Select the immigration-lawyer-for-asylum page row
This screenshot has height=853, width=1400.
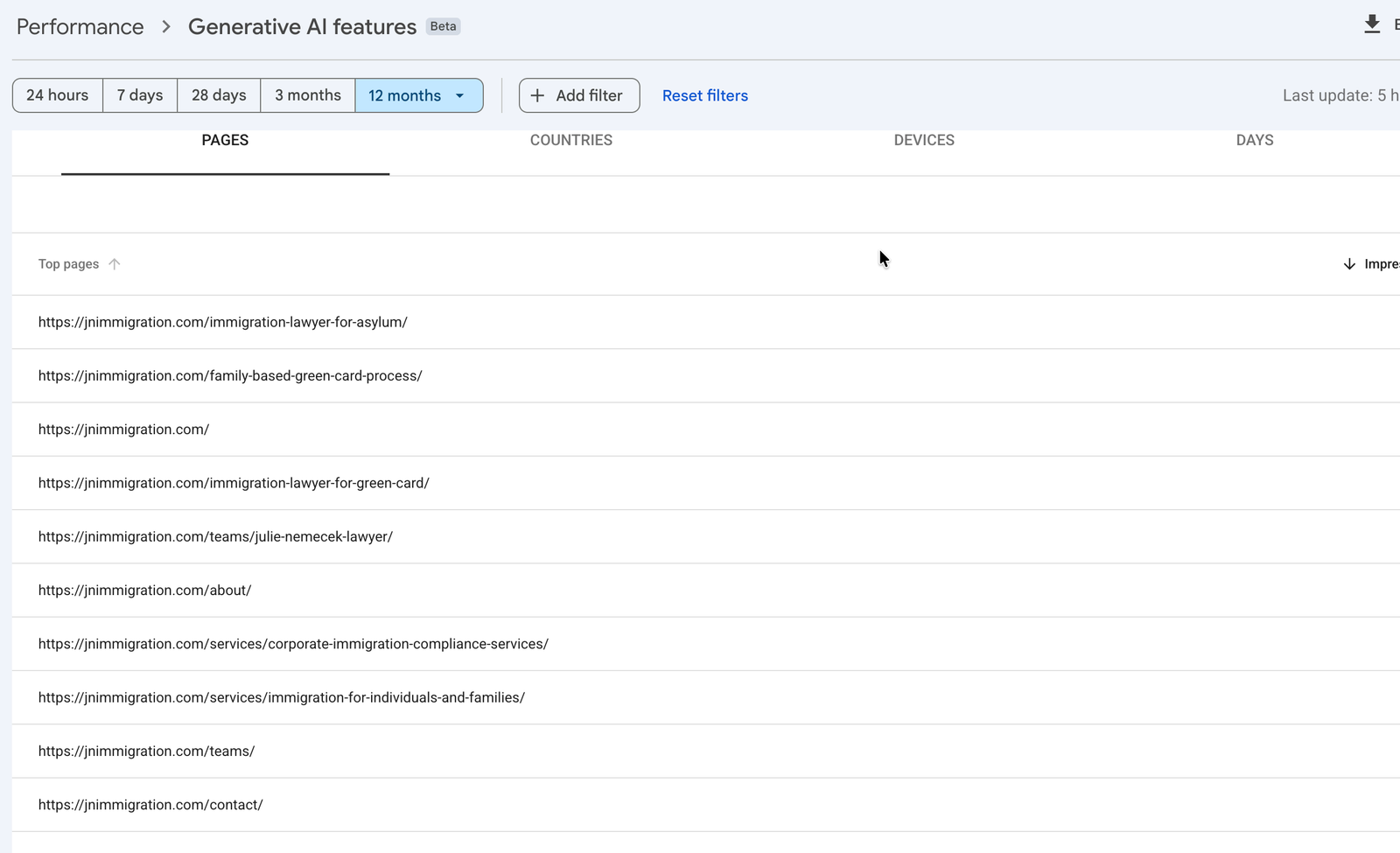pyautogui.click(x=706, y=322)
